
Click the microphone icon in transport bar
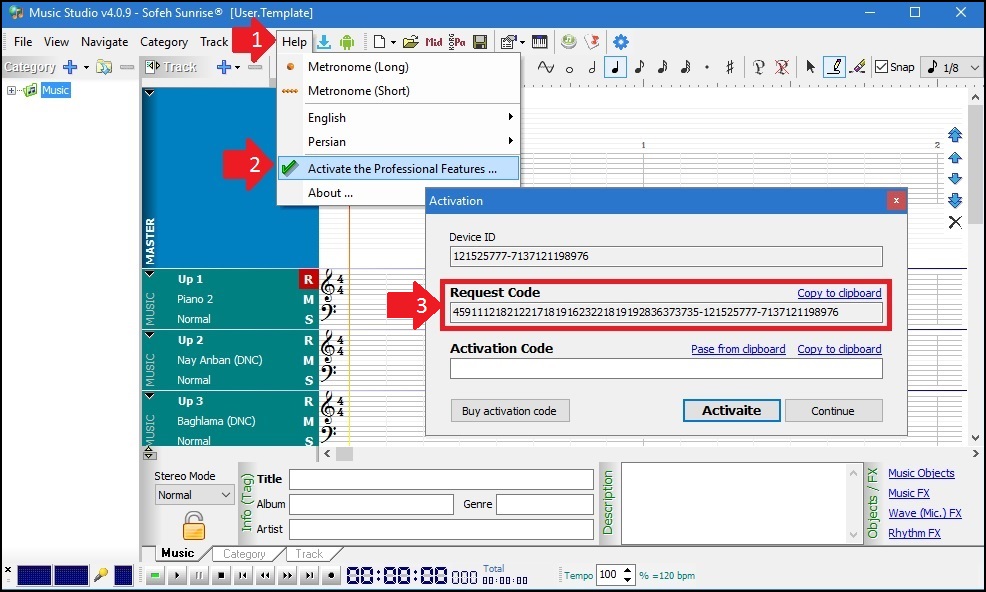(101, 575)
